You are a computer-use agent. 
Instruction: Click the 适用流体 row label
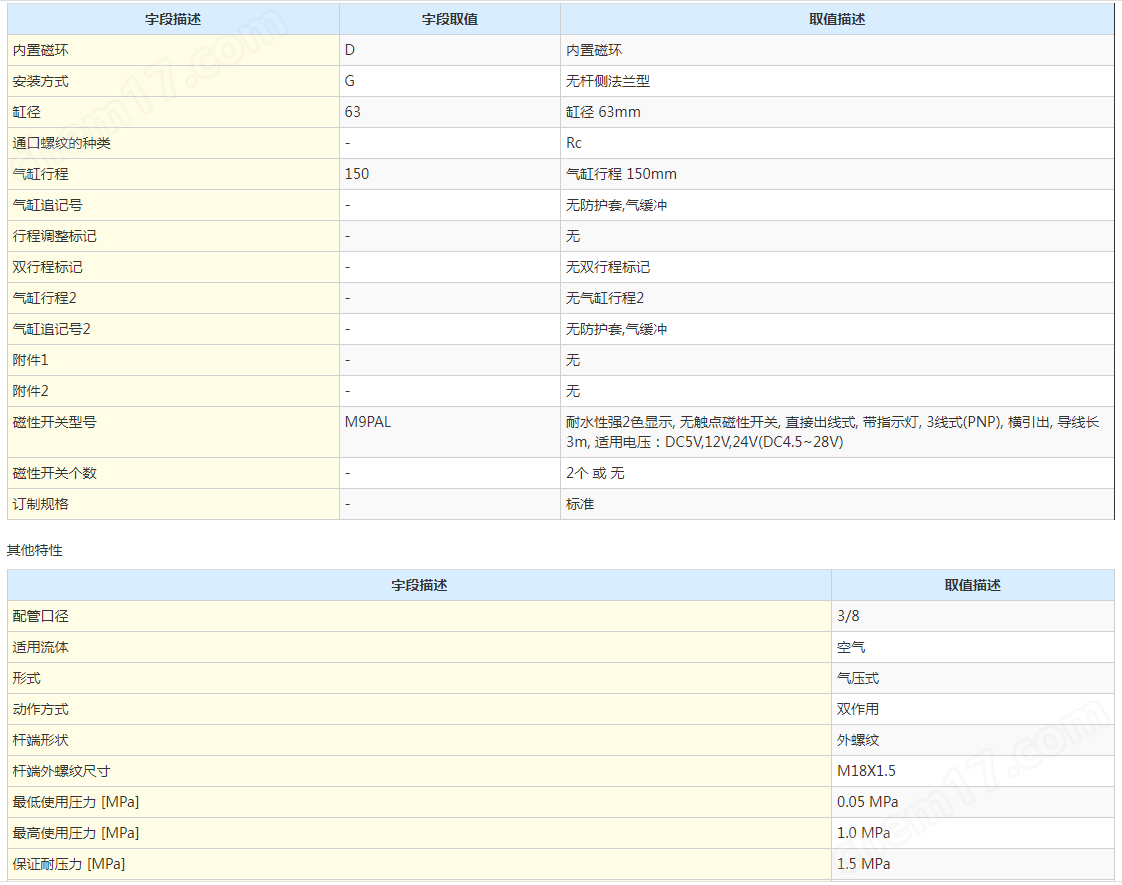pyautogui.click(x=41, y=647)
